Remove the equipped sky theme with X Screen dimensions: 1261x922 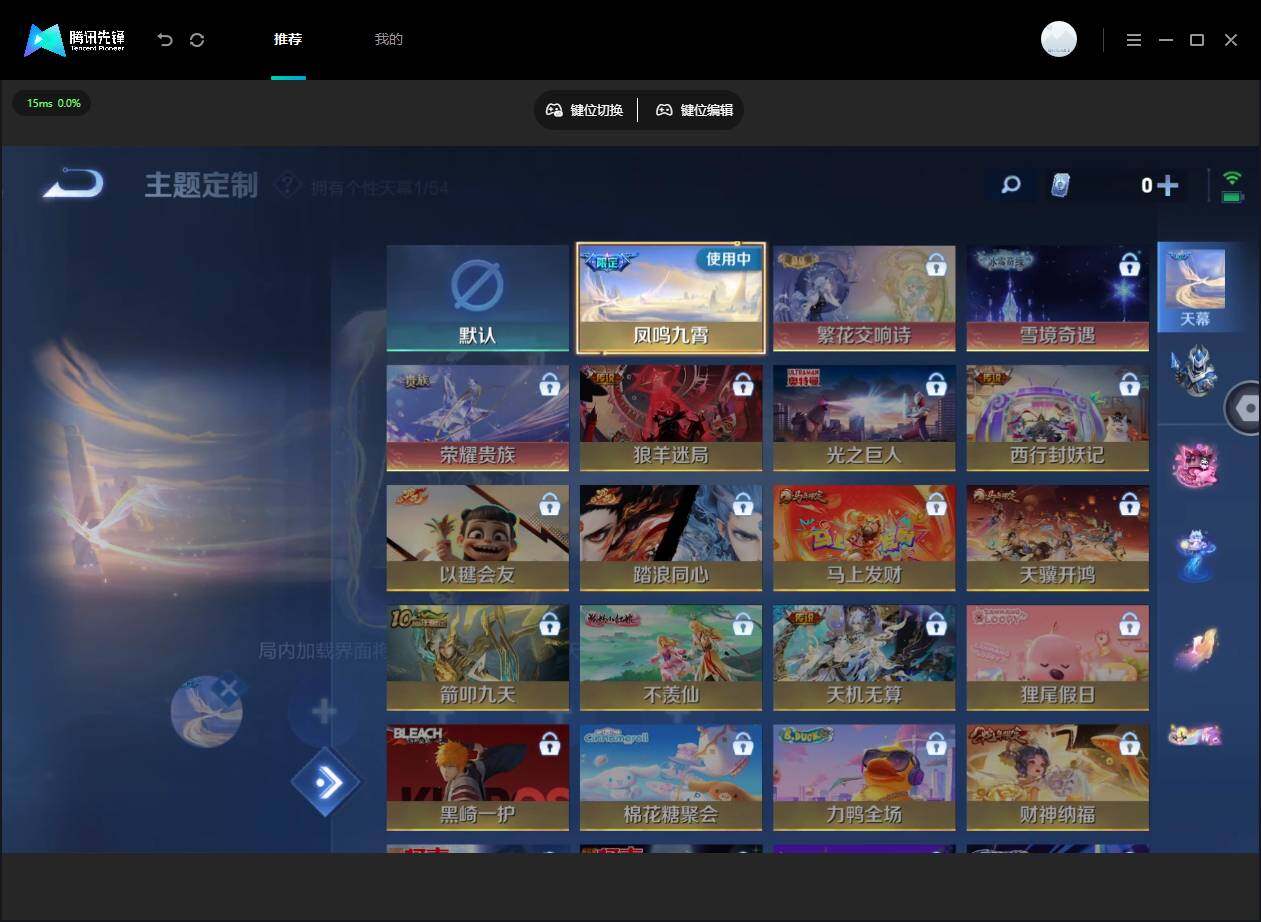[230, 688]
